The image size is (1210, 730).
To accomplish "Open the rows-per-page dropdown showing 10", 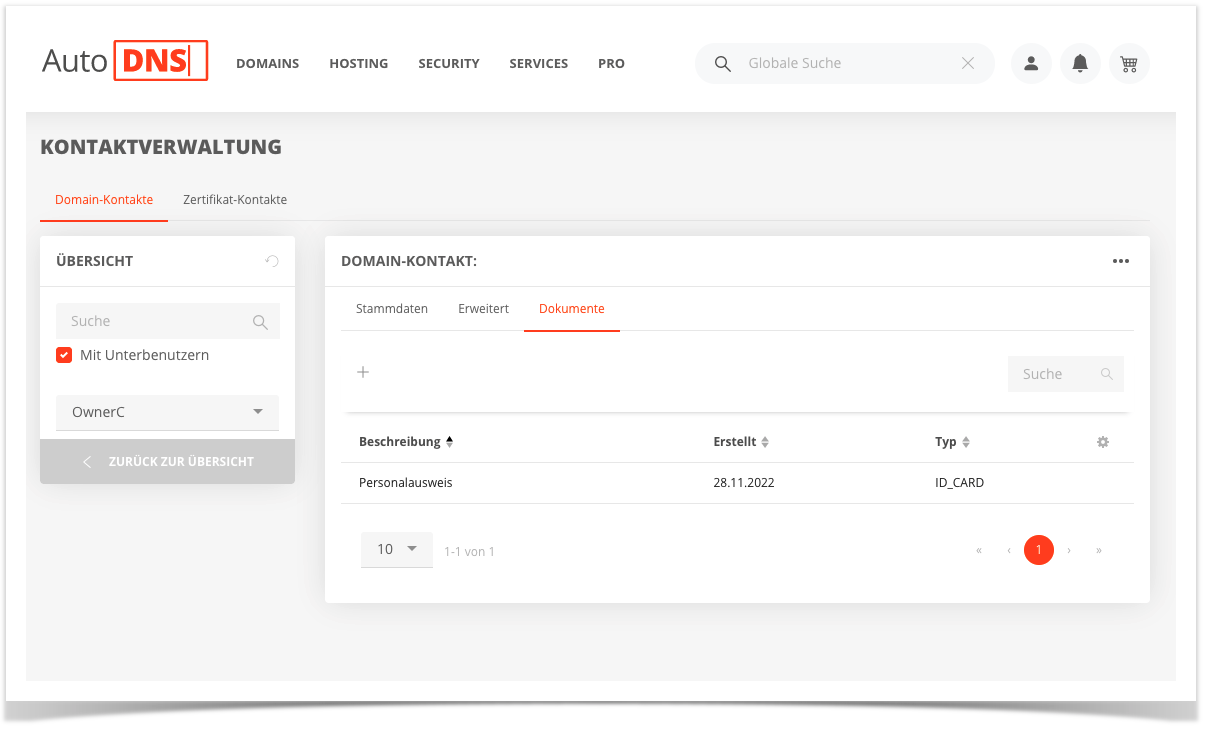I will tap(397, 549).
